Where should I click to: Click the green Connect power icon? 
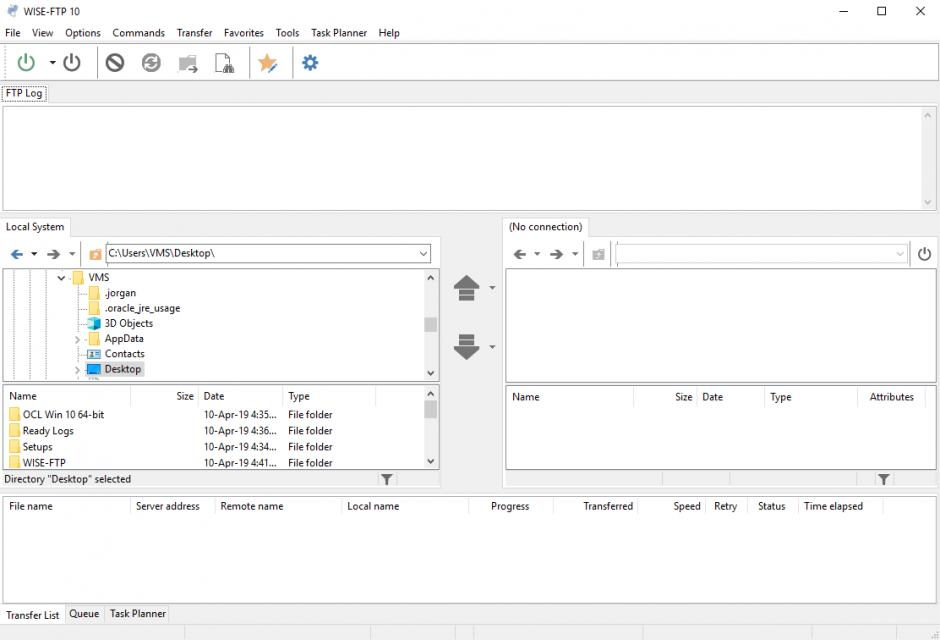pyautogui.click(x=26, y=62)
